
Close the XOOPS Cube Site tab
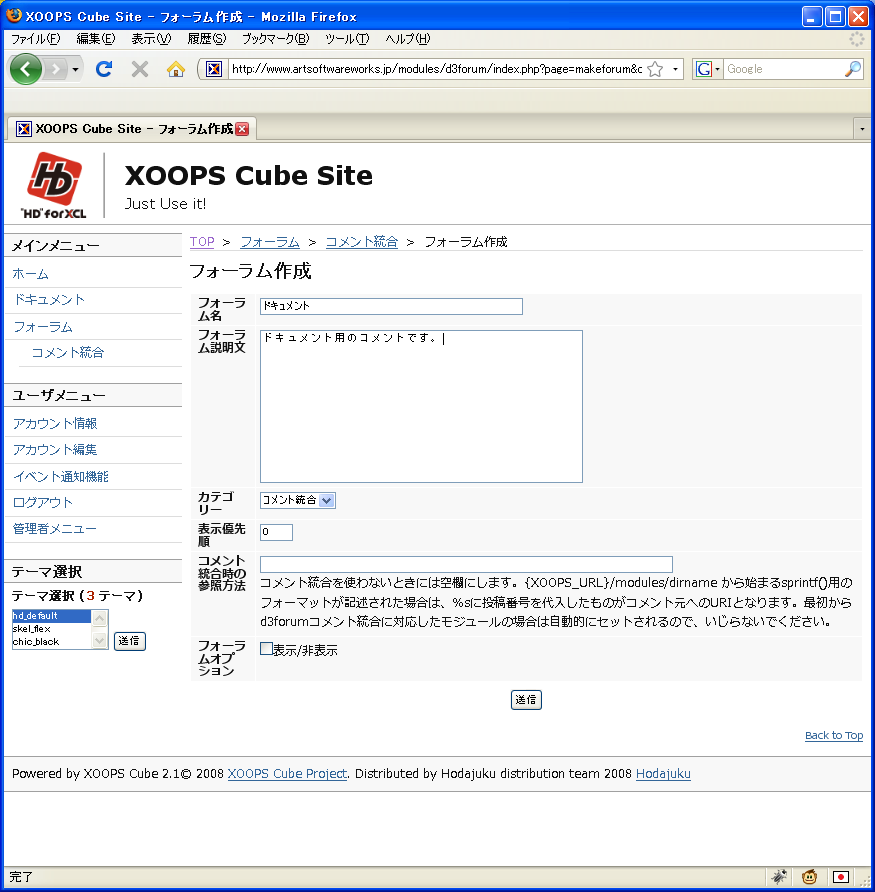(x=242, y=129)
